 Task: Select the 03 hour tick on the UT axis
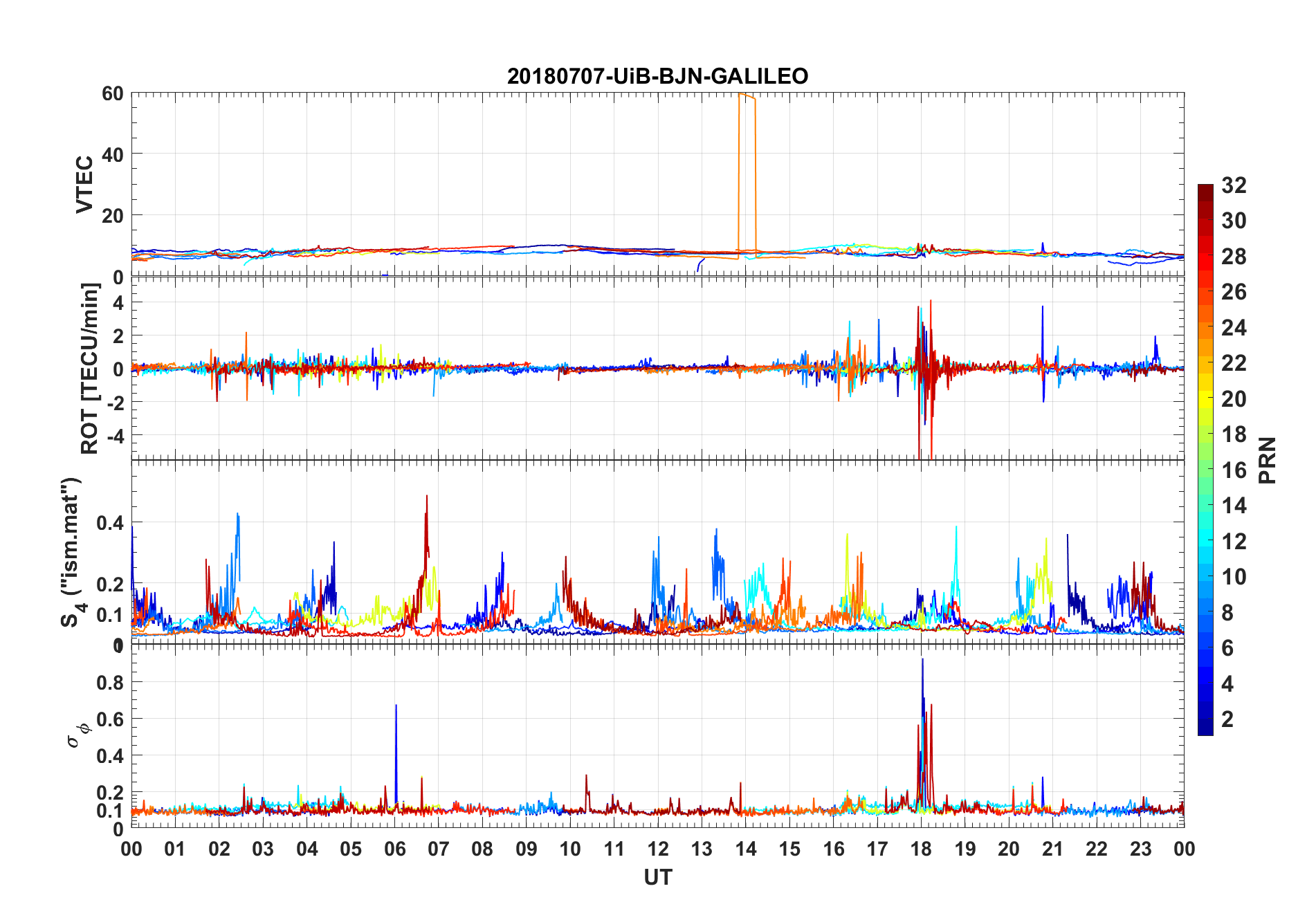point(263,849)
